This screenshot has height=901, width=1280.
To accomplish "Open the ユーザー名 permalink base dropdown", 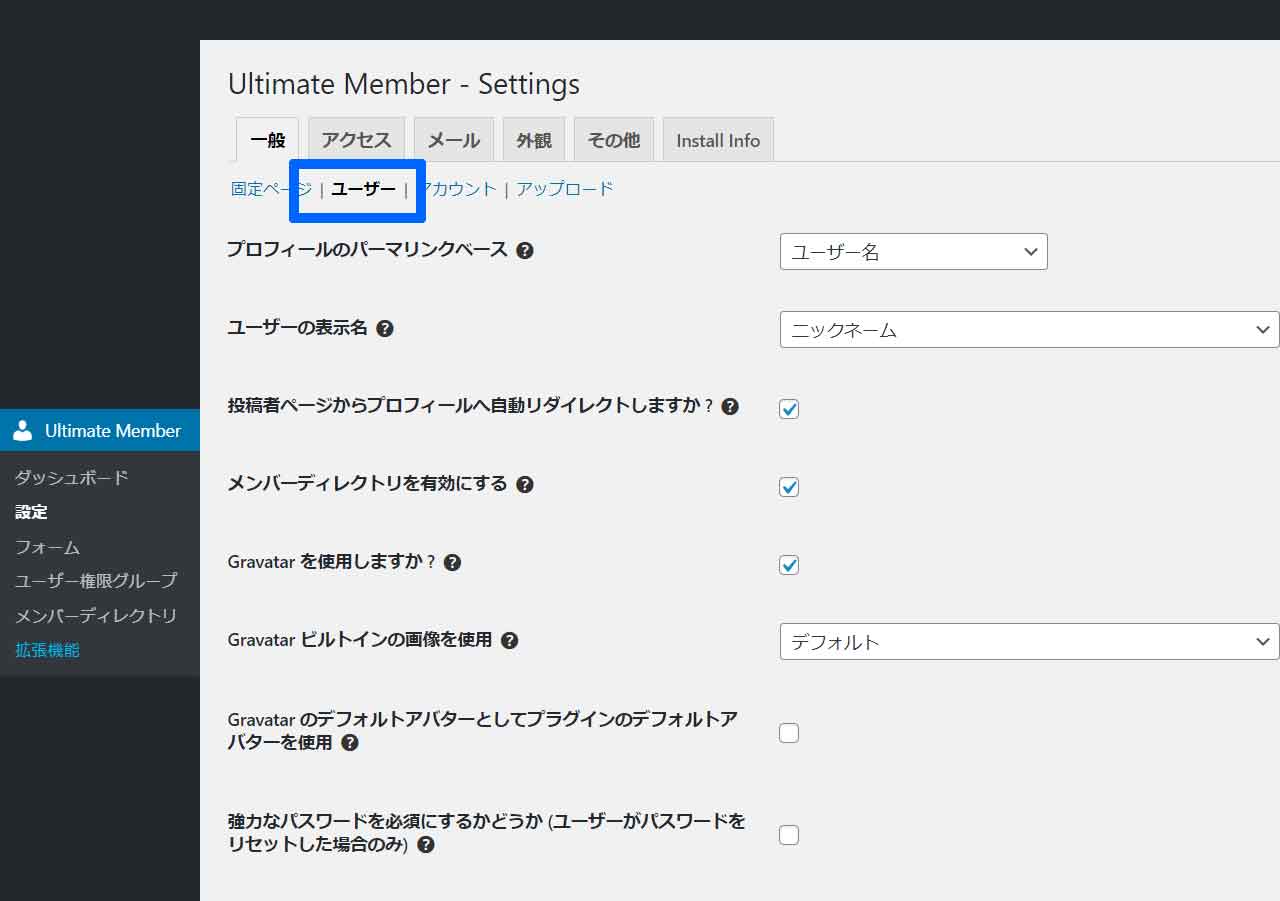I will (914, 252).
